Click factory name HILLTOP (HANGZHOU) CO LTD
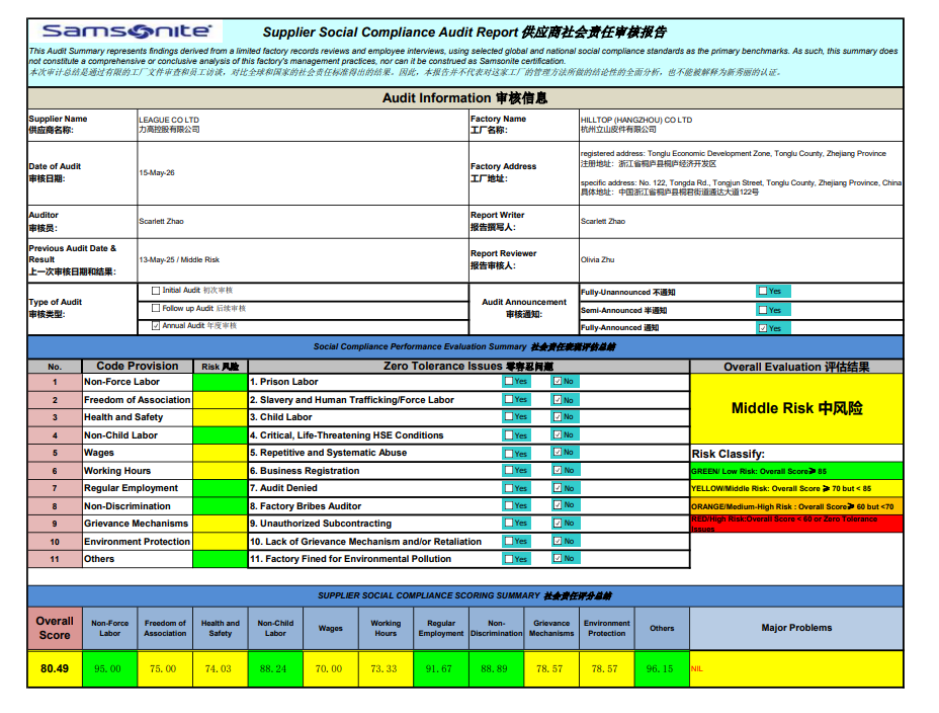Screen dimensions: 939x713 (636, 120)
